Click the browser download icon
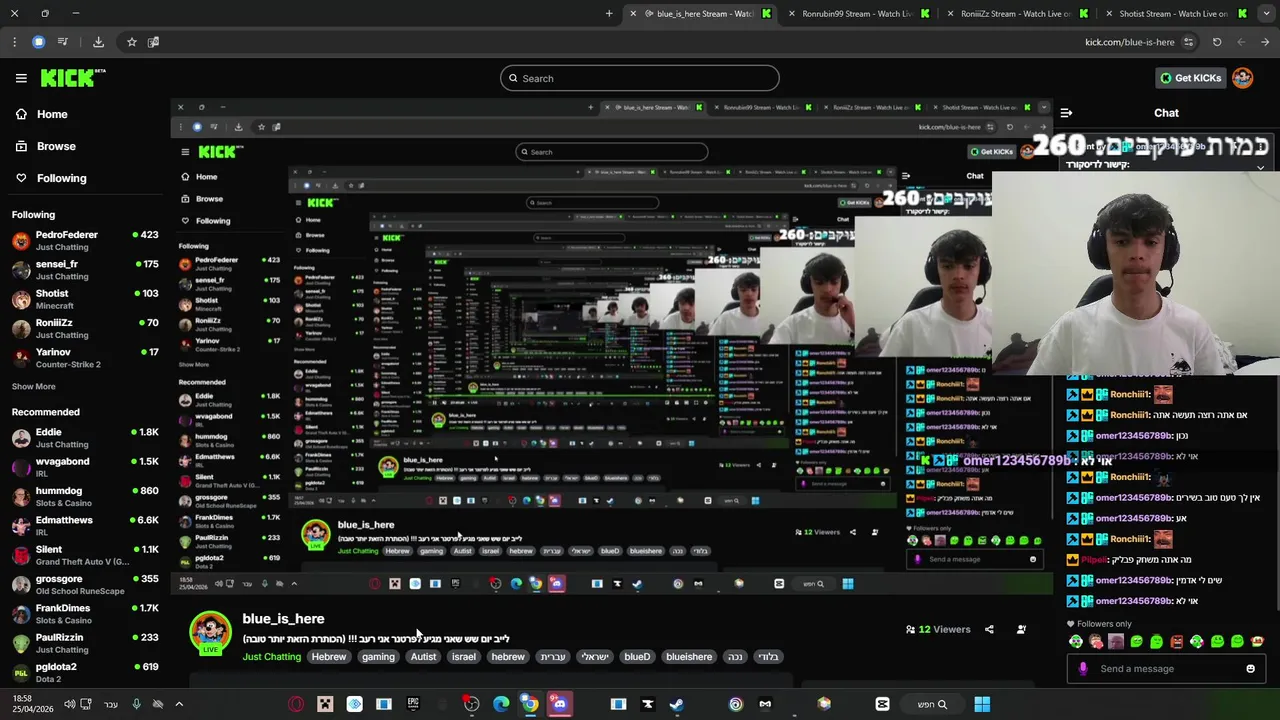The height and width of the screenshot is (720, 1280). click(x=98, y=42)
